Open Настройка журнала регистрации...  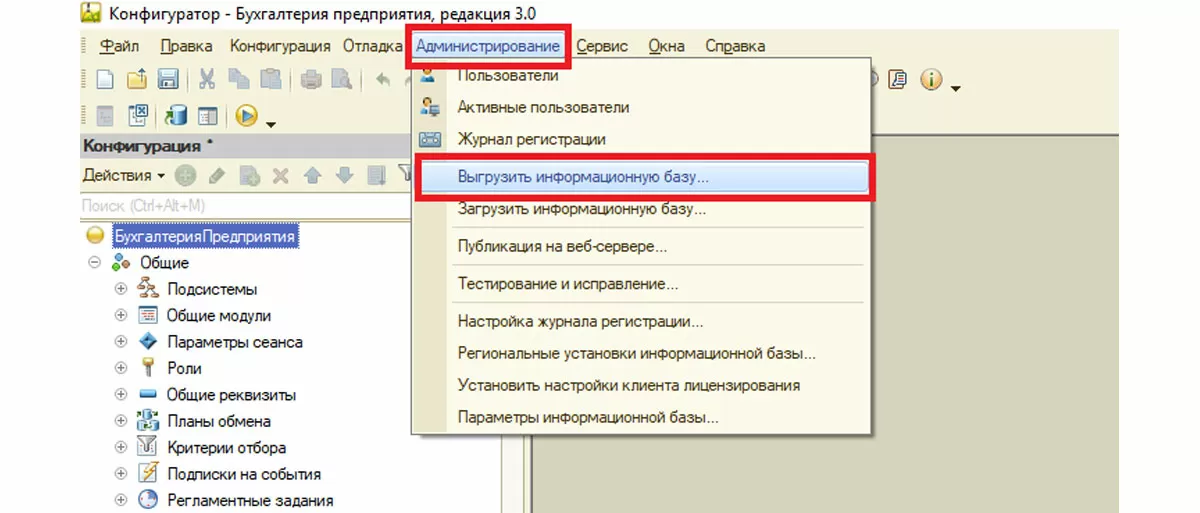641,322
